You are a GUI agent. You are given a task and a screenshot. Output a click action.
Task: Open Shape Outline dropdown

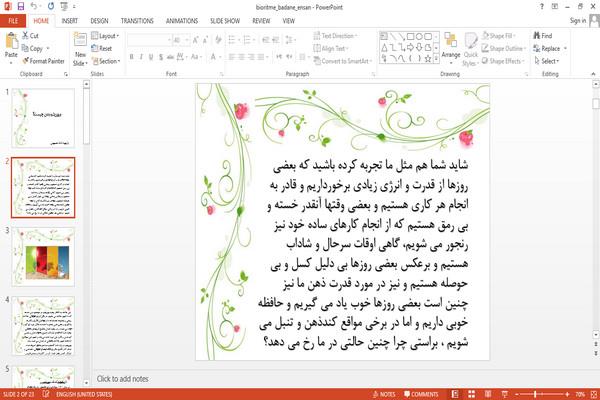tap(504, 48)
